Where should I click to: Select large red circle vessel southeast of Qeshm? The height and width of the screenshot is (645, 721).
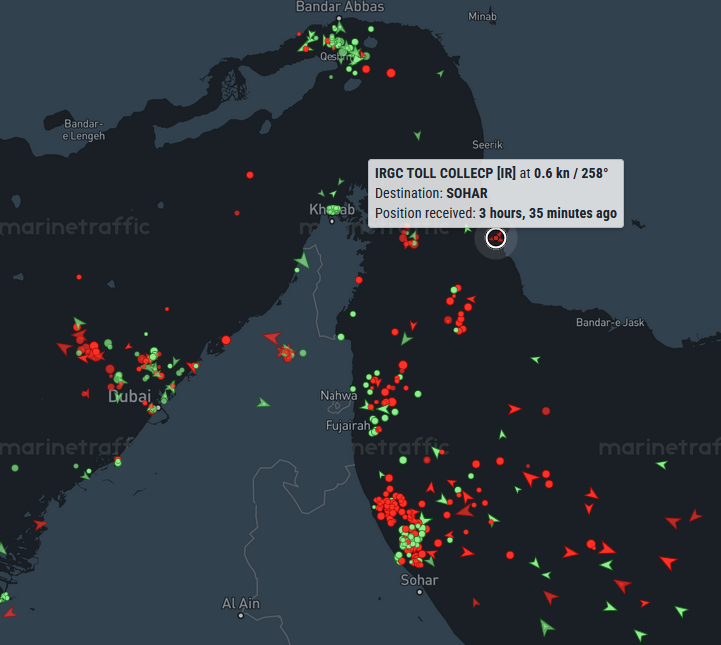391,73
